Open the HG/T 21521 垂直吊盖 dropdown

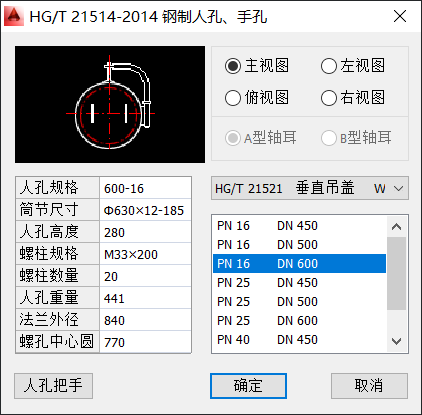tap(310, 188)
